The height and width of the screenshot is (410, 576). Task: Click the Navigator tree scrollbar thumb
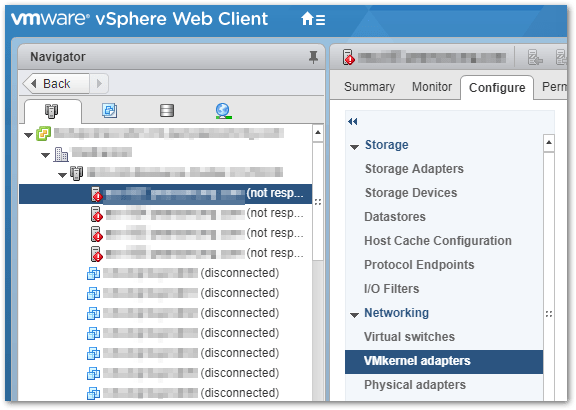click(x=318, y=202)
